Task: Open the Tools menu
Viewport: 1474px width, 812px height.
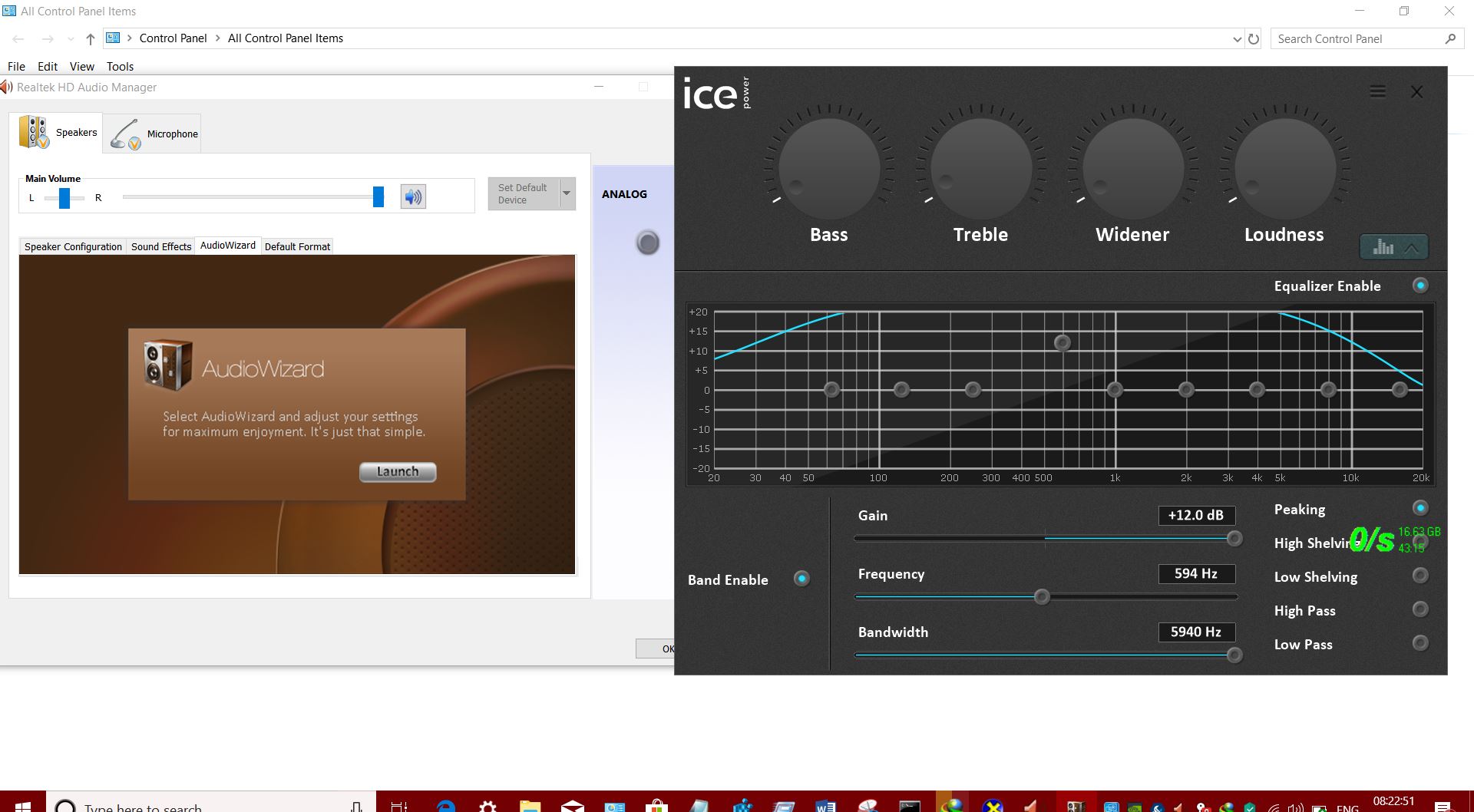Action: [x=121, y=67]
